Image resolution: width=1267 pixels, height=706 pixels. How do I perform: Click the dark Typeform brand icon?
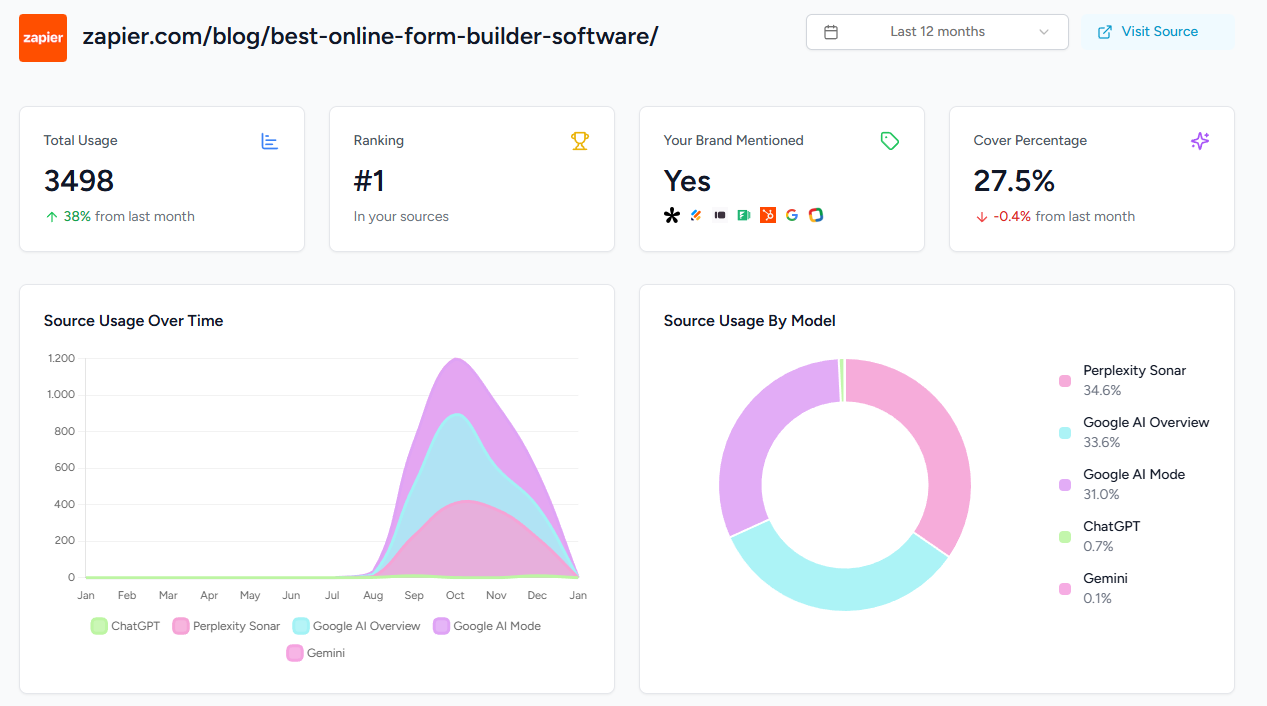point(720,215)
